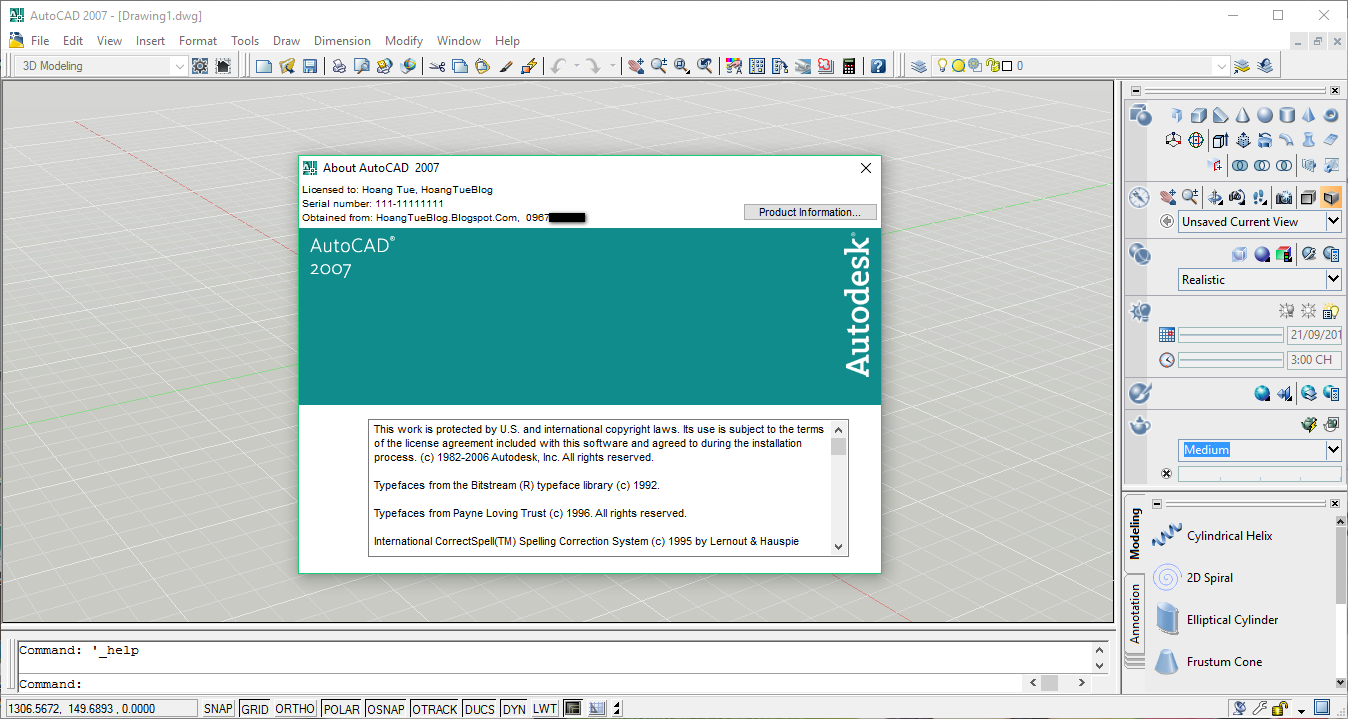Screen dimensions: 1348x719
Task: Click the sun date slider
Action: coord(1231,335)
